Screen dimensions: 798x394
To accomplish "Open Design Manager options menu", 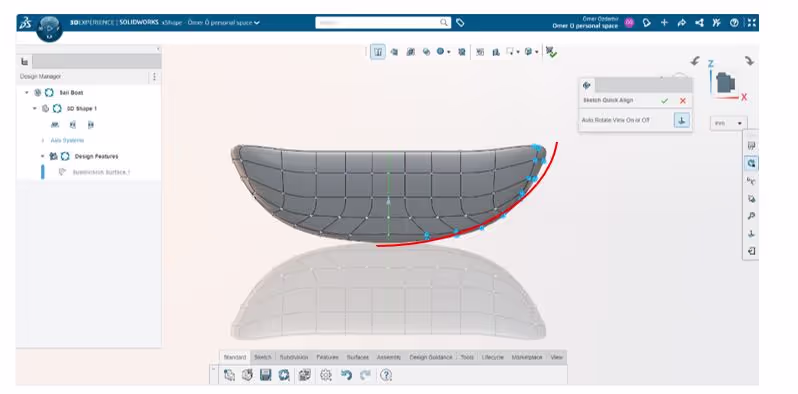I will (154, 76).
